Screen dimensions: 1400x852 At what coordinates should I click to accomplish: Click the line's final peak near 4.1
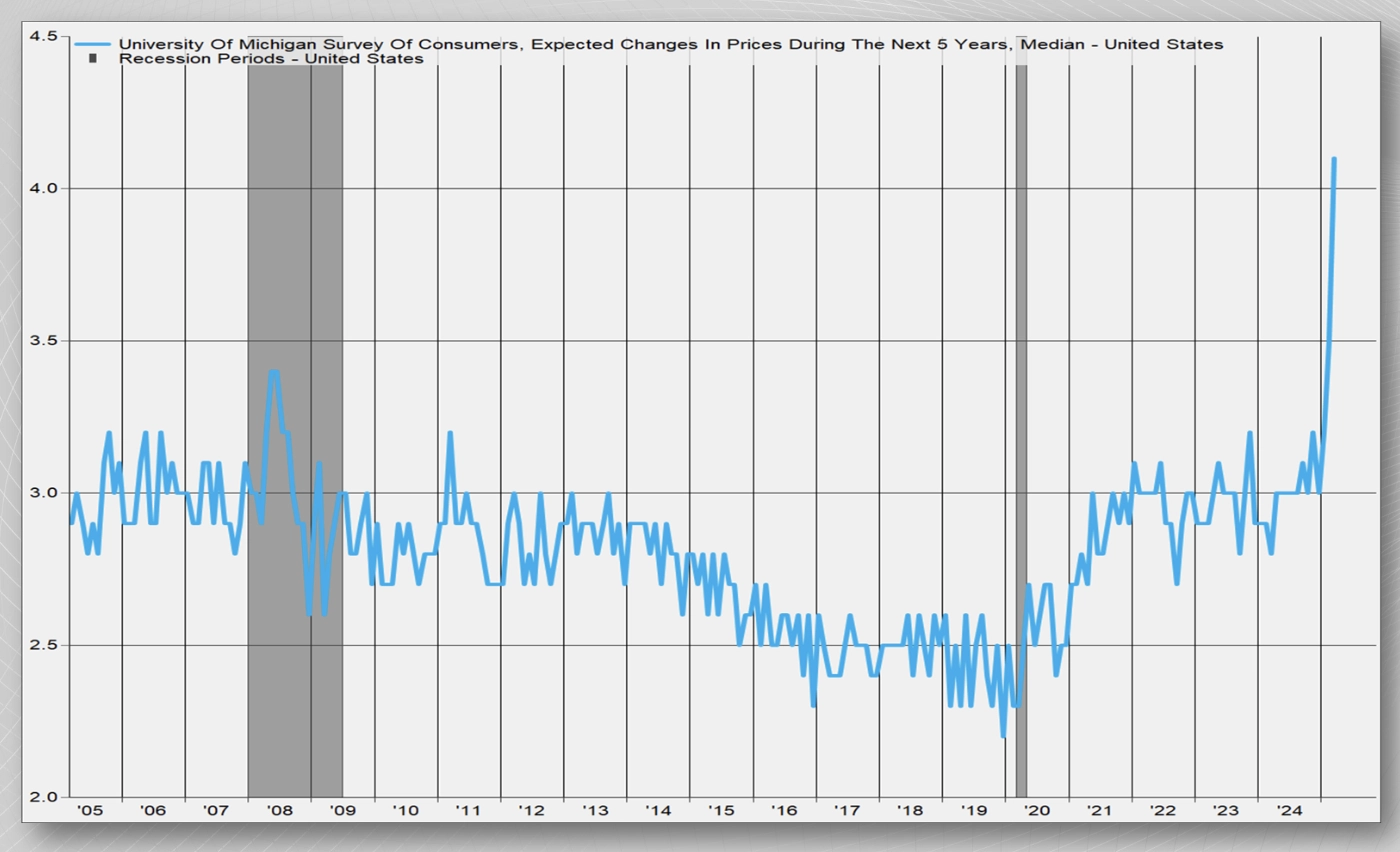coord(1334,159)
